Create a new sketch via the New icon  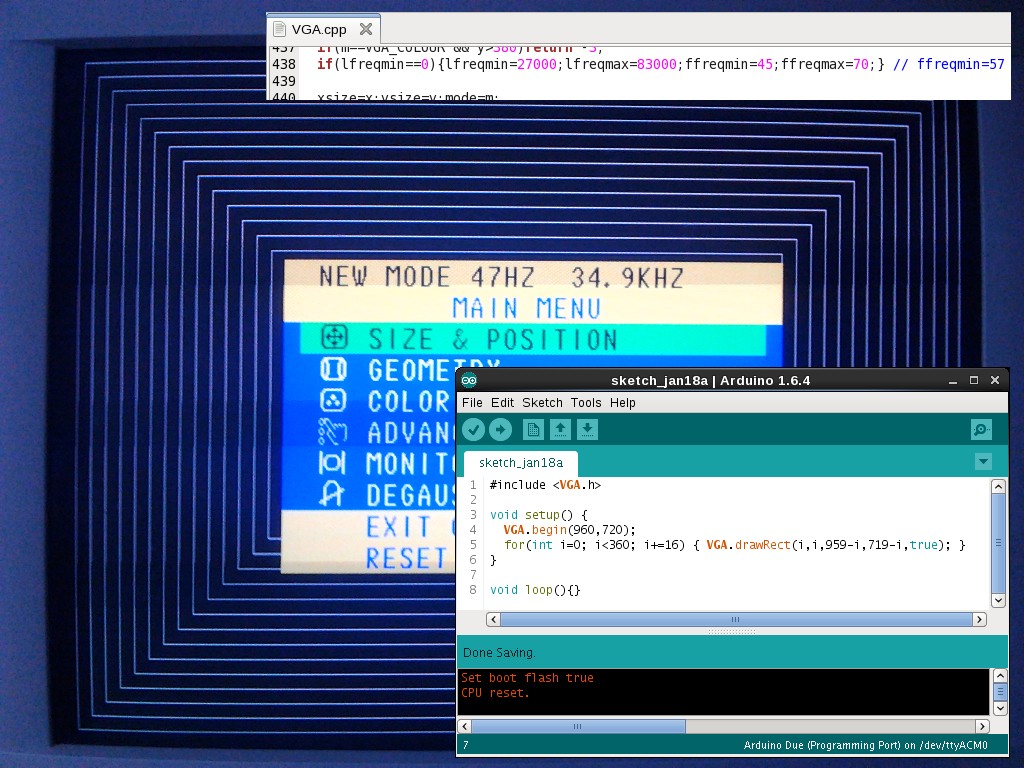coord(533,429)
